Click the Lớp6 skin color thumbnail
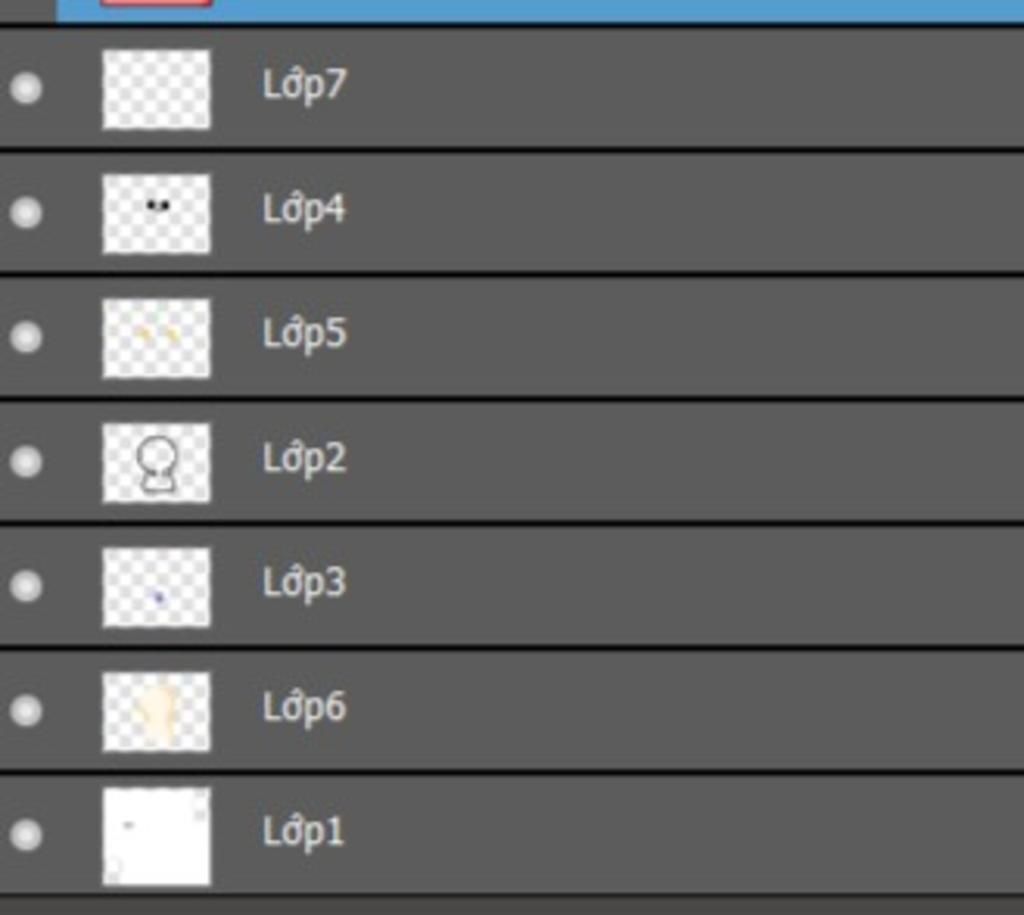Screen dimensions: 1024x915 [157, 711]
